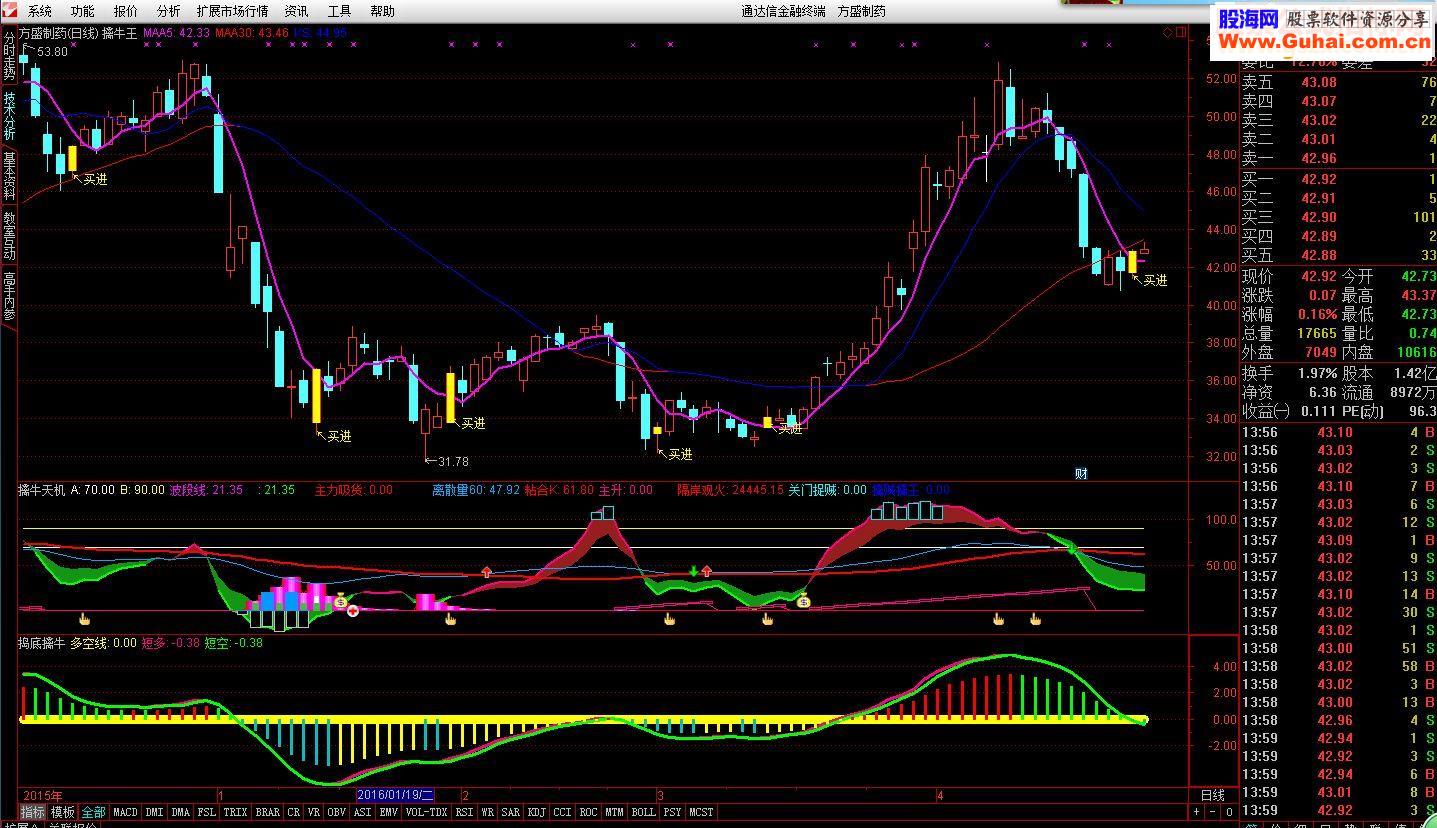1437x828 pixels.
Task: Open 高手内参 side tab
Action: pyautogui.click(x=9, y=295)
